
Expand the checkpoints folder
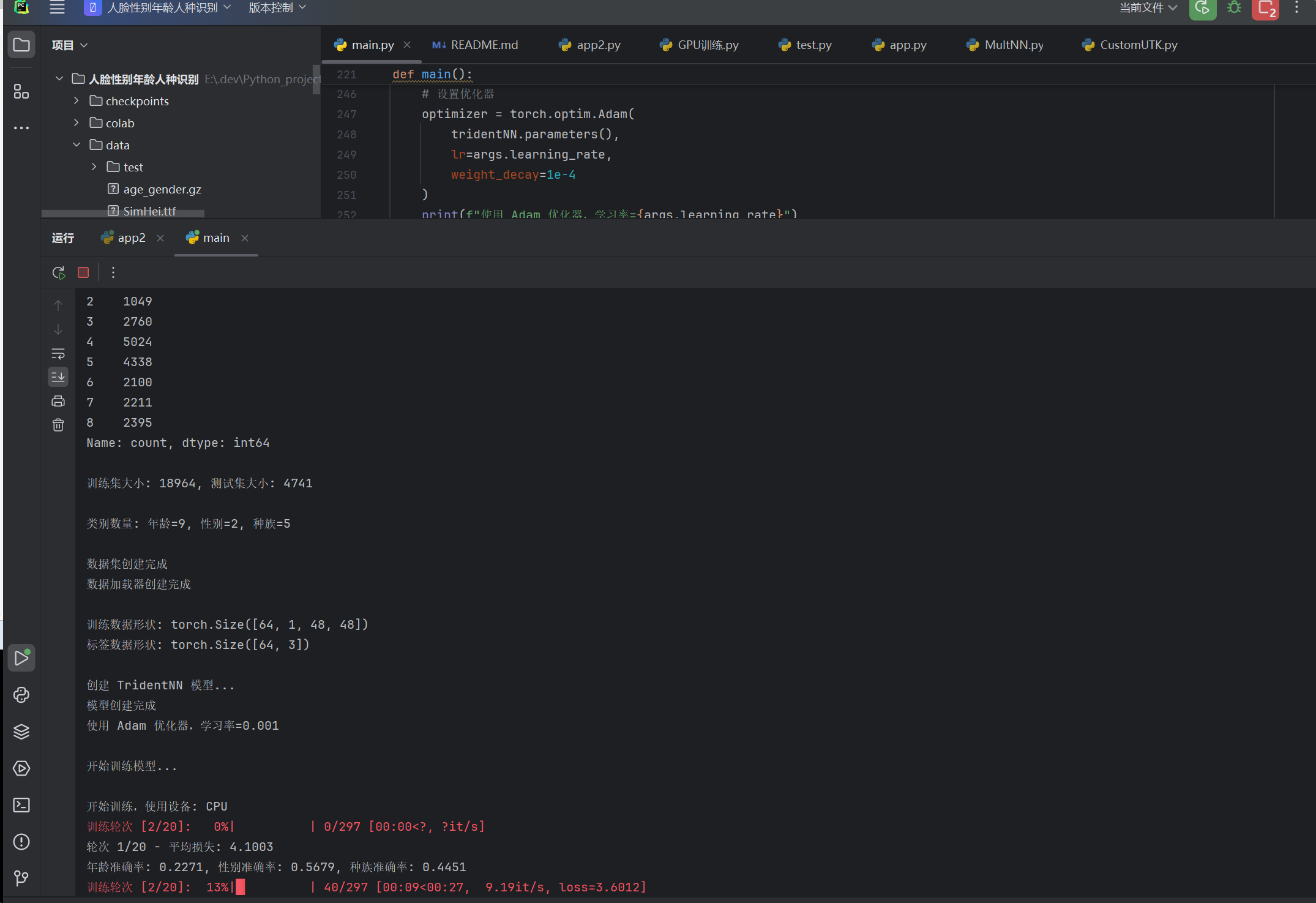pos(77,101)
